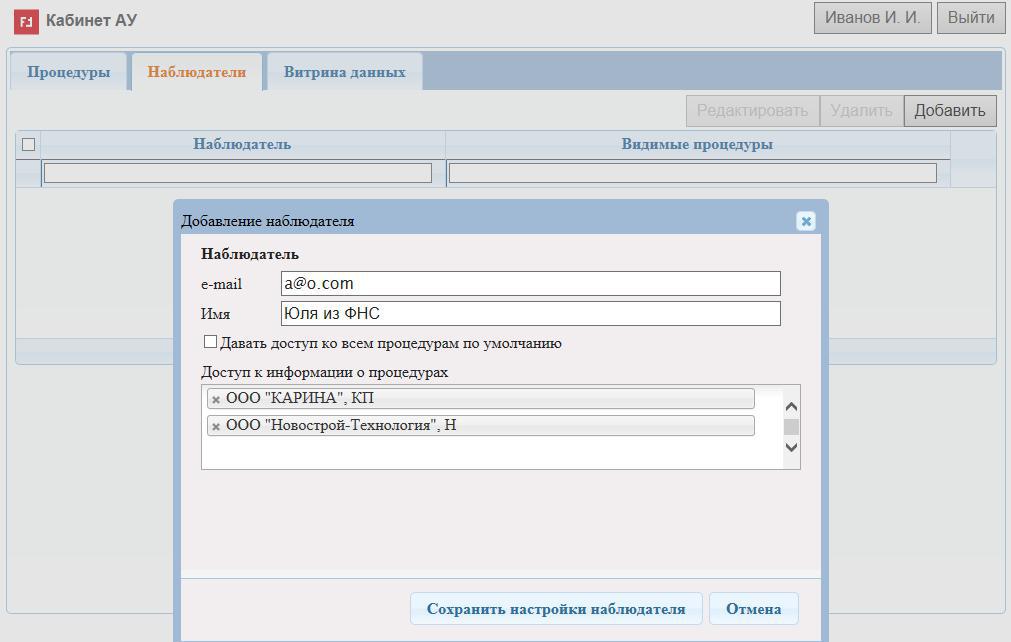This screenshot has width=1011, height=642.
Task: Switch to Витрина данных tab
Action: tap(344, 72)
